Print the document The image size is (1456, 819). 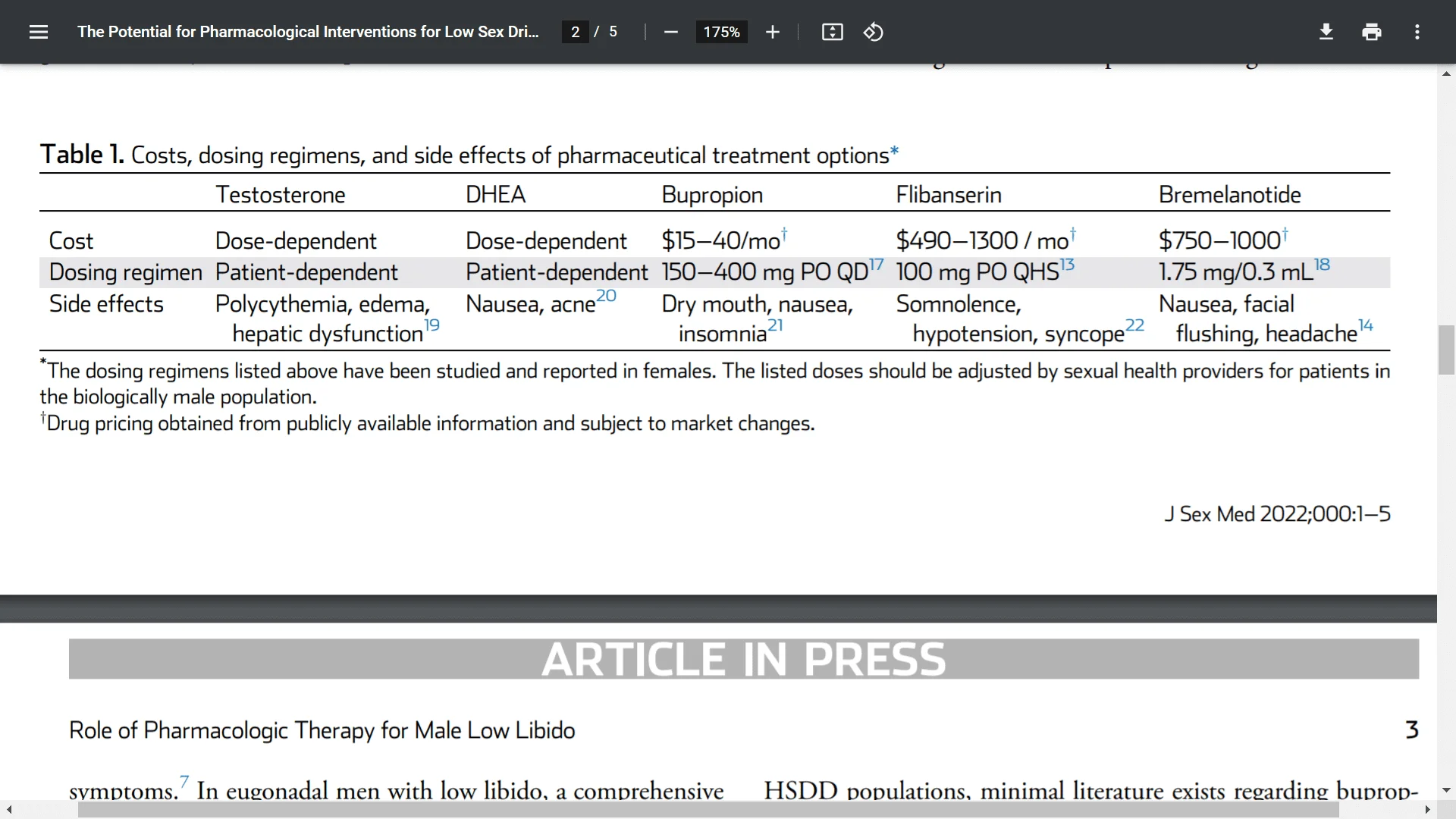1371,32
